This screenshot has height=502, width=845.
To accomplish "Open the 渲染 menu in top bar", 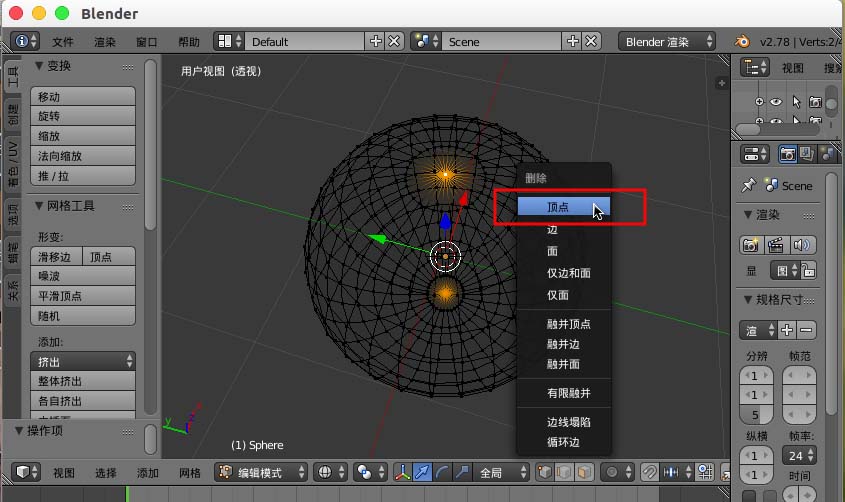I will pyautogui.click(x=105, y=41).
